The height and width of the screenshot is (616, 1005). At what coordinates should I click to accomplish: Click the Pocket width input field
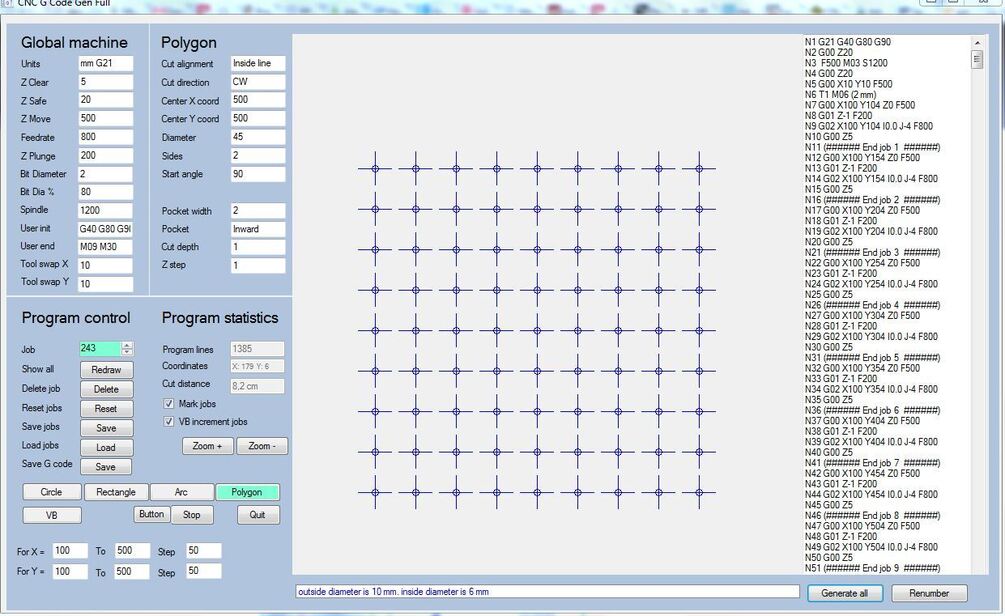point(258,210)
